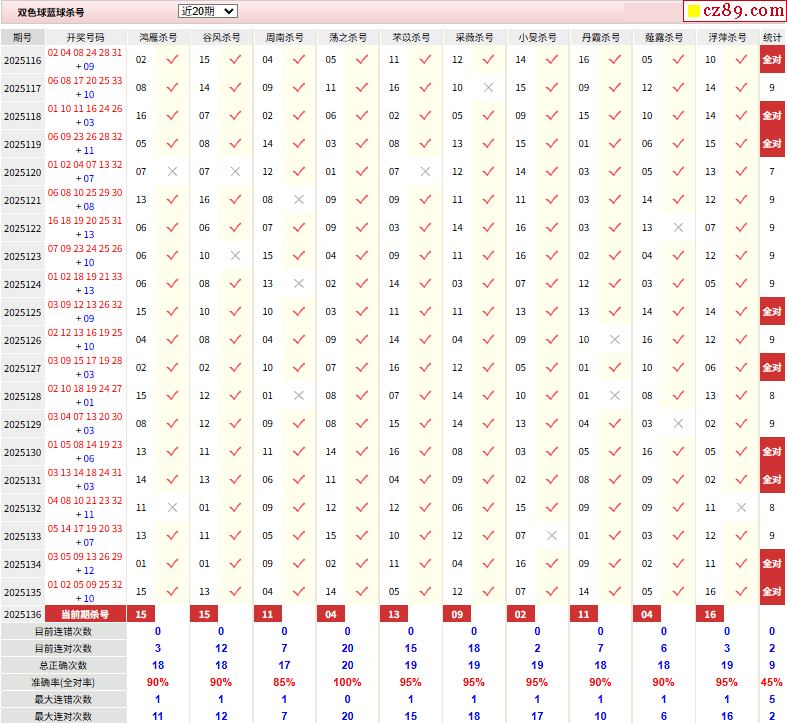Click the X mark for 谷风杀号 in 2025123
The width and height of the screenshot is (787, 723).
[x=235, y=256]
